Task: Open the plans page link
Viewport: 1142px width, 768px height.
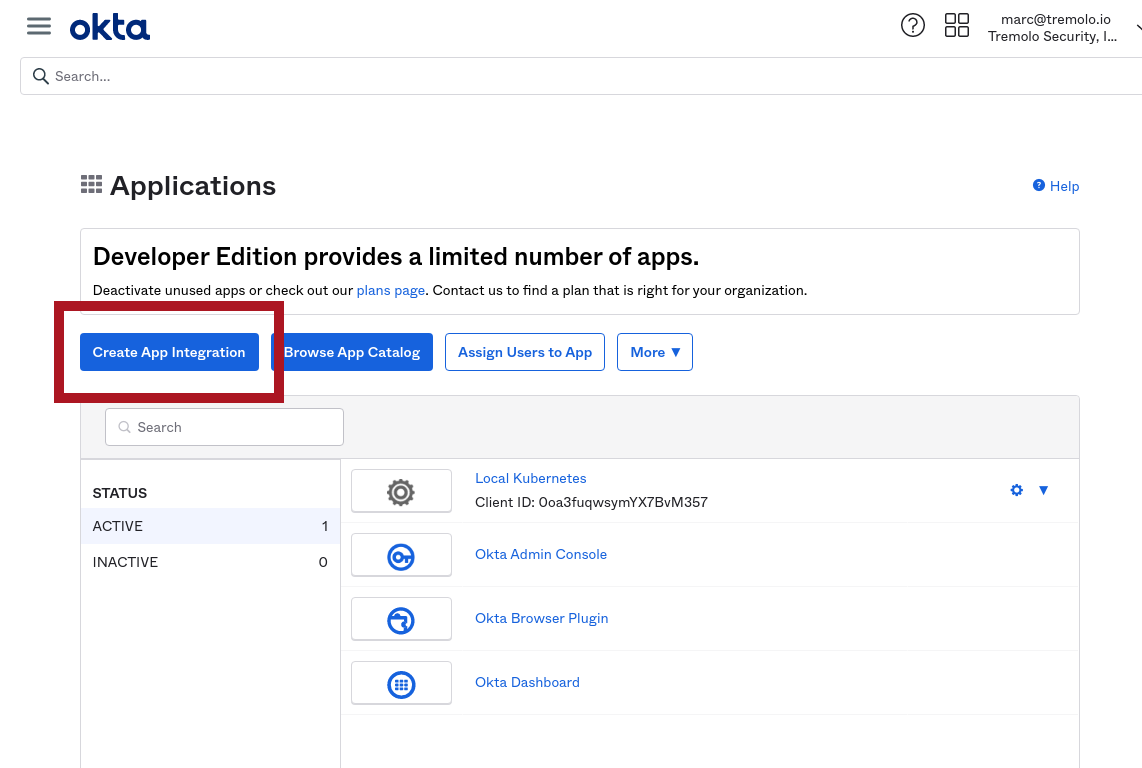Action: tap(390, 290)
